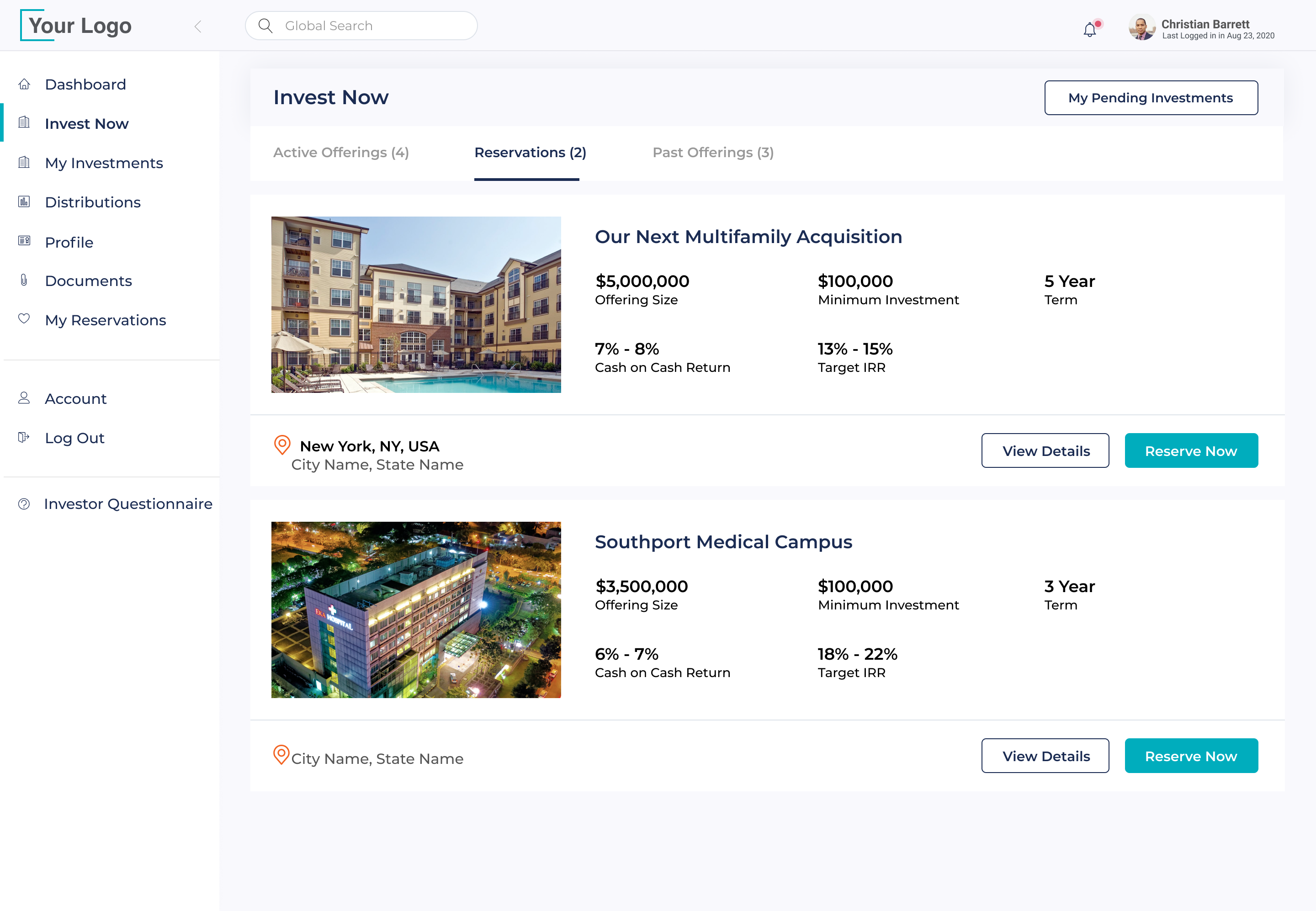Click the Dashboard home icon
Screen dimensions: 1316x911
click(24, 85)
